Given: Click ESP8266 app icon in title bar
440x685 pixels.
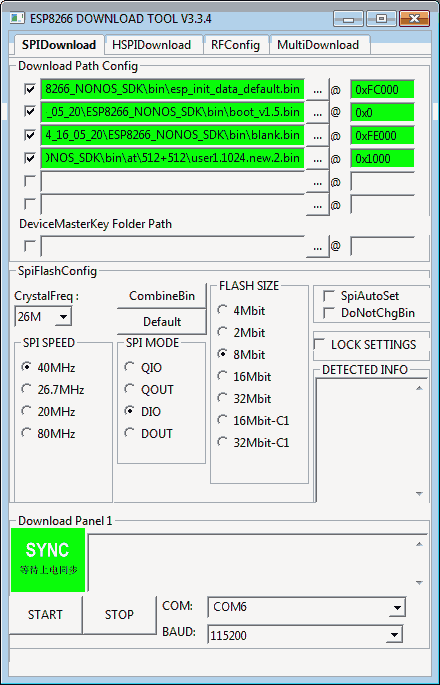Looking at the screenshot, I should click(17, 18).
